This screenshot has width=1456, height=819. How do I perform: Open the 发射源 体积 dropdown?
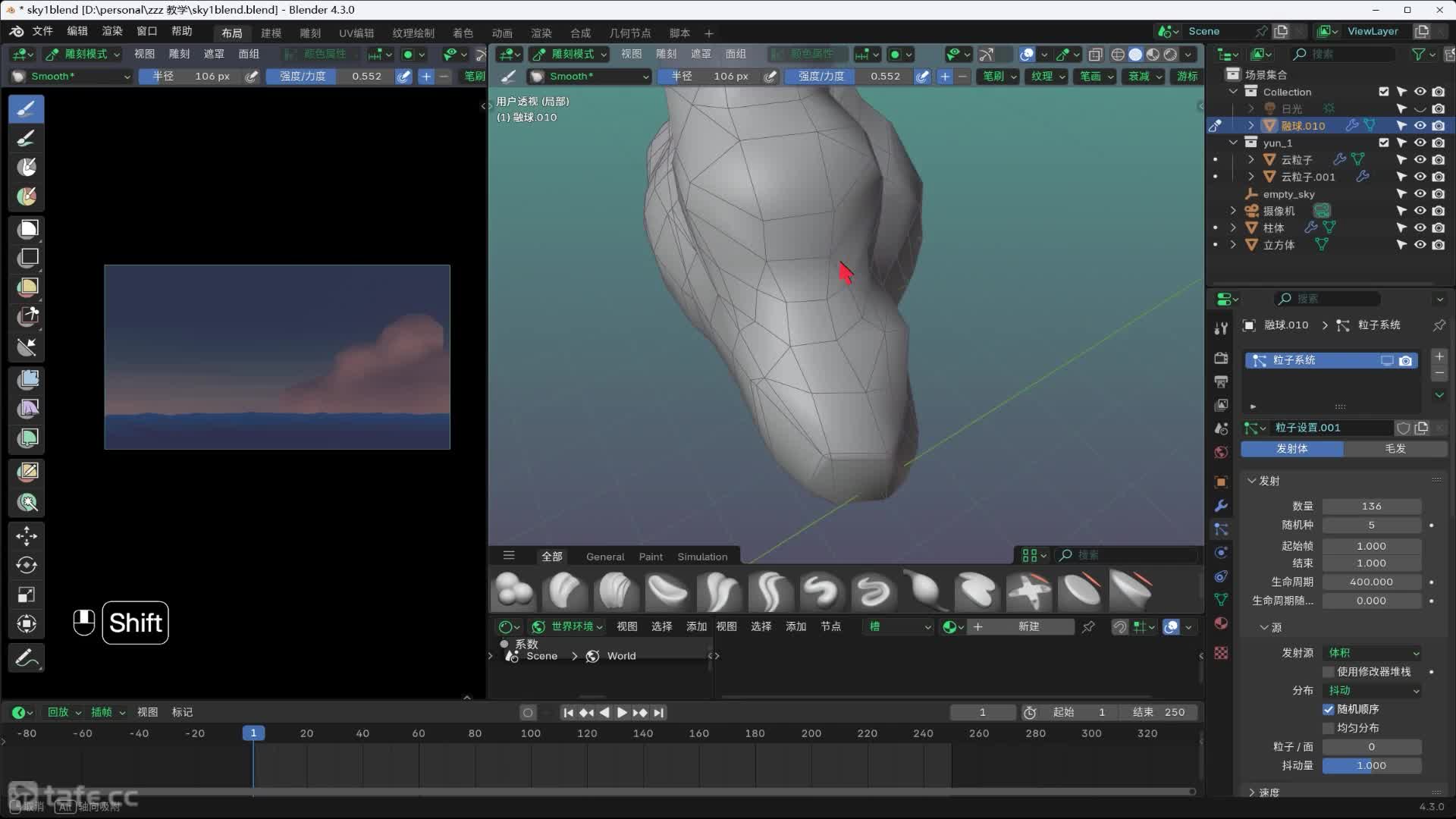(x=1372, y=653)
